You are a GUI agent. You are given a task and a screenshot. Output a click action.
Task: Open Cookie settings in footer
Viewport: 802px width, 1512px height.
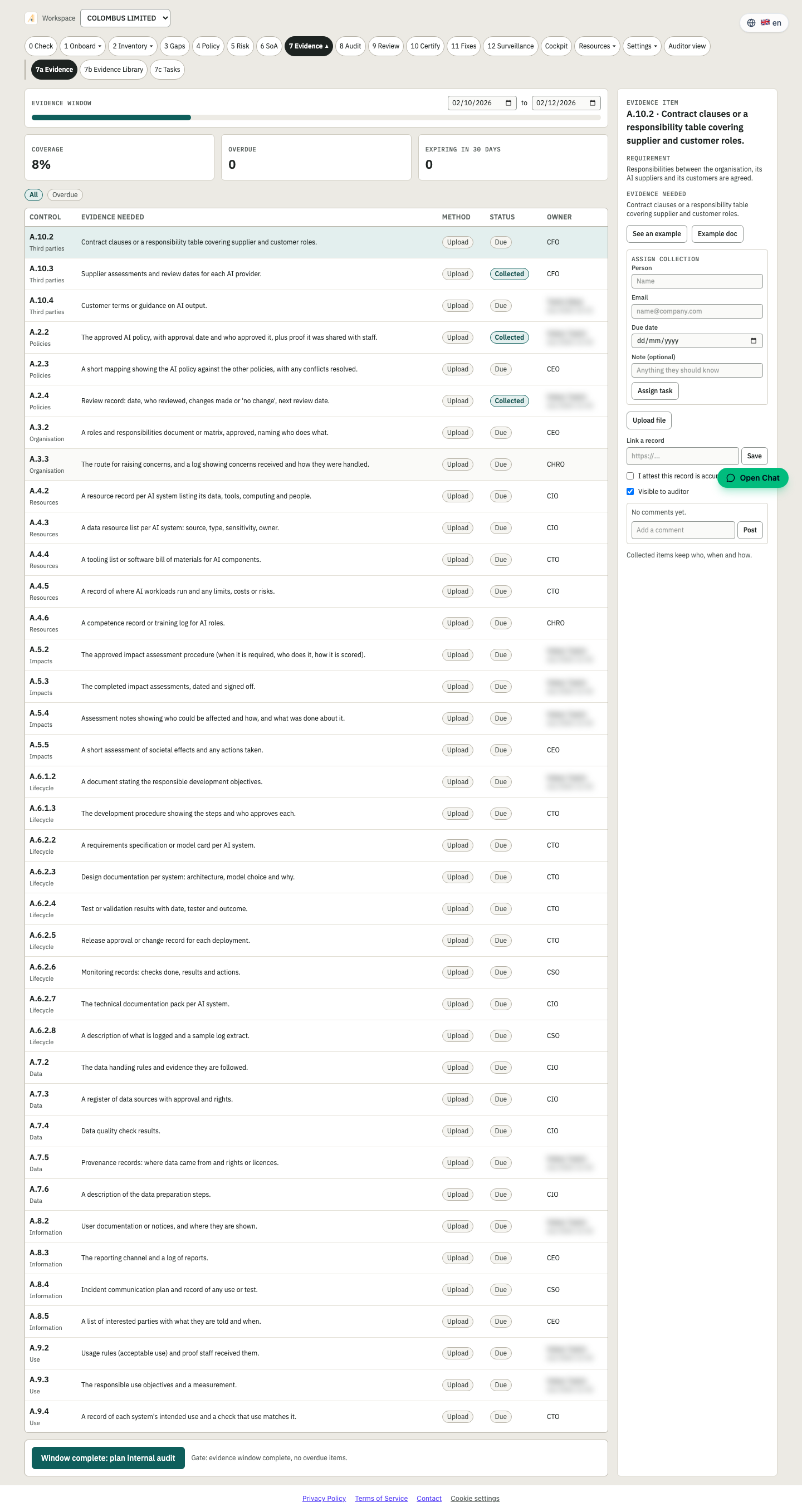[475, 1499]
